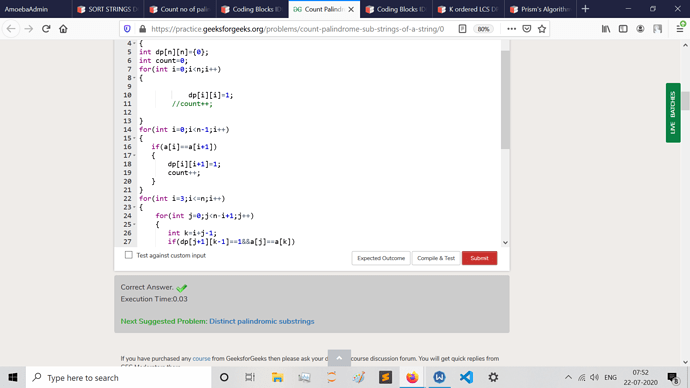Reload the page with the refresh icon

click(x=46, y=29)
